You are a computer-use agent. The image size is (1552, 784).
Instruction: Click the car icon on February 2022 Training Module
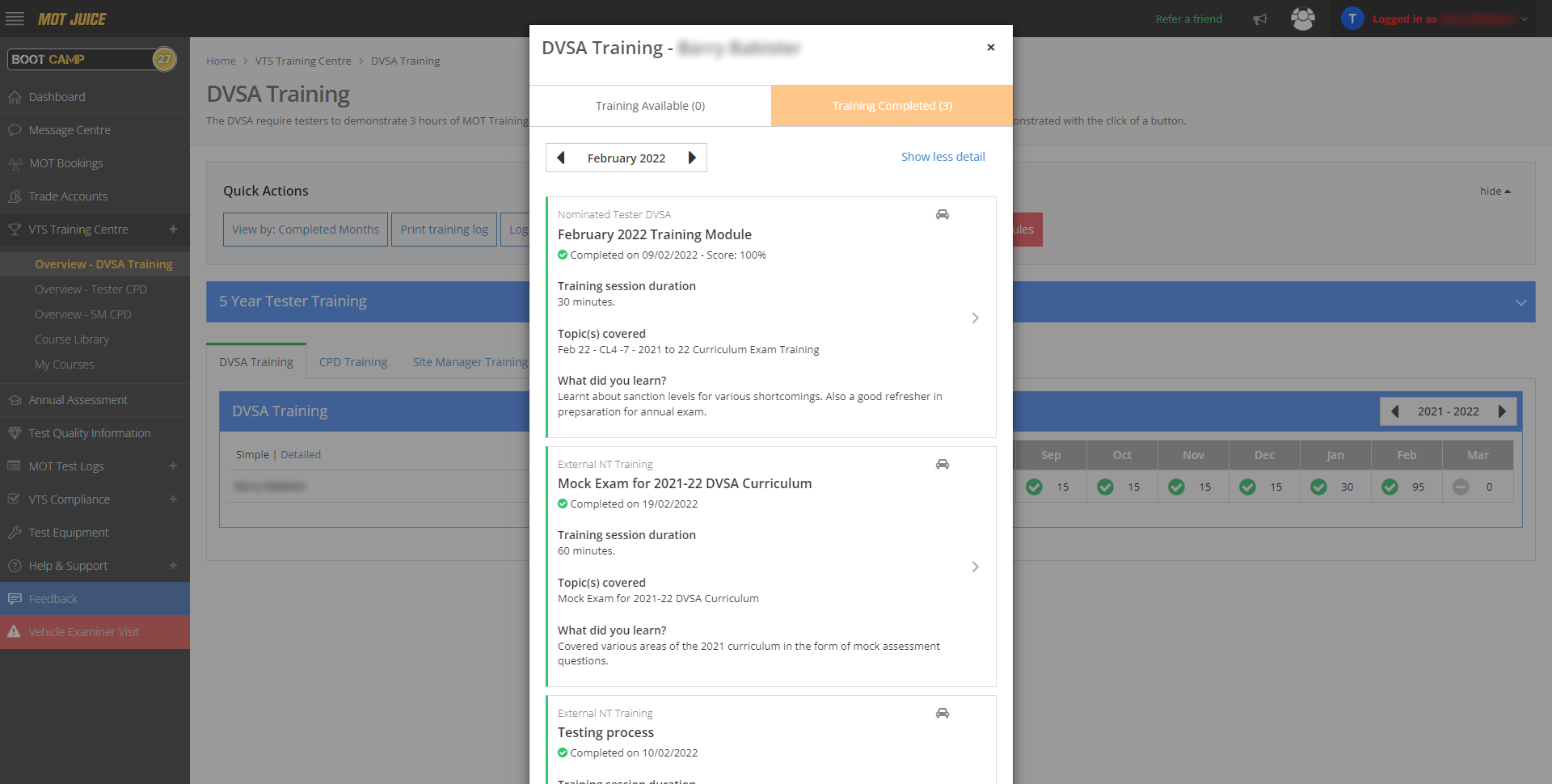click(943, 215)
